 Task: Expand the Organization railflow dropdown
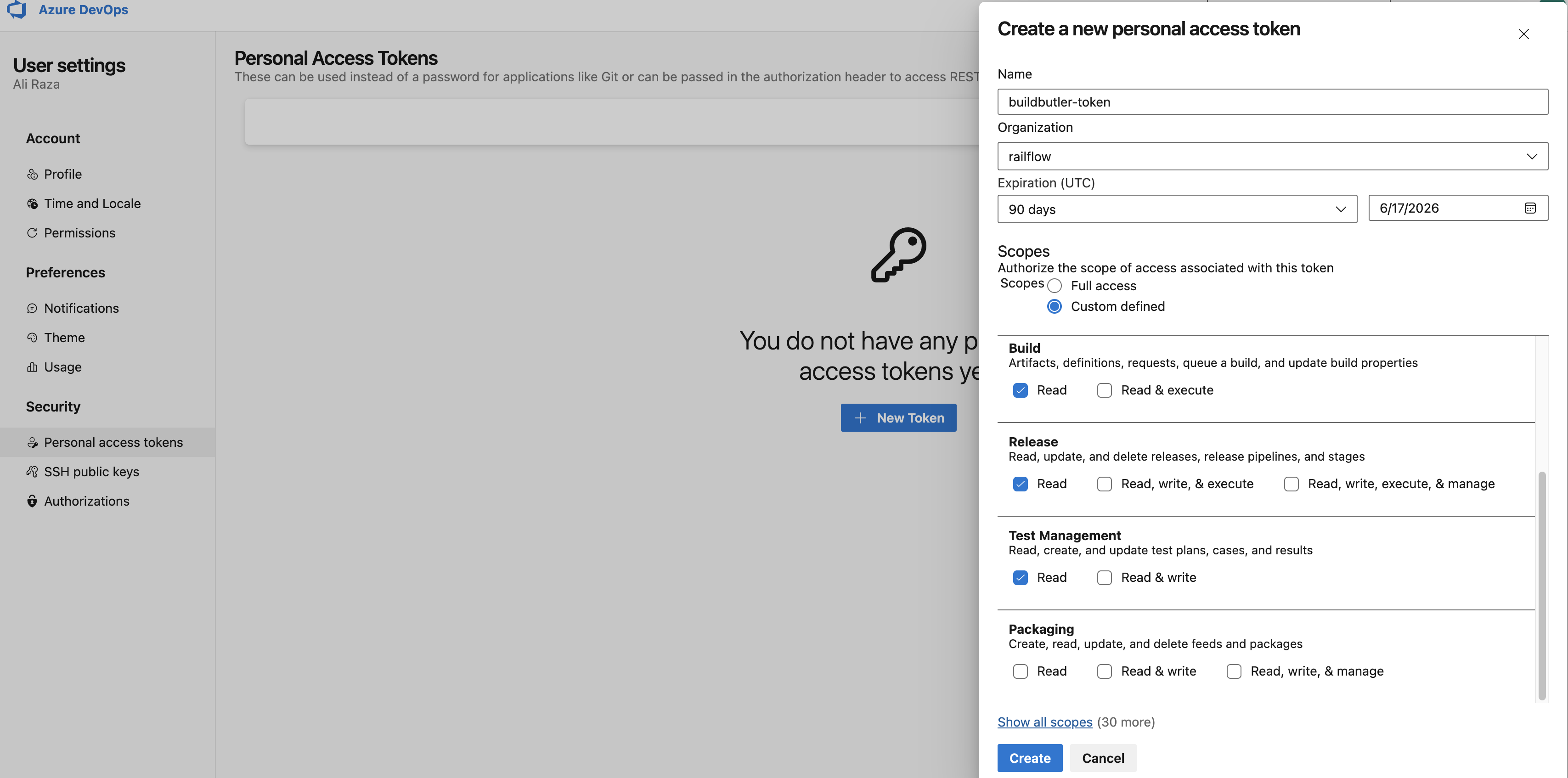click(1272, 157)
